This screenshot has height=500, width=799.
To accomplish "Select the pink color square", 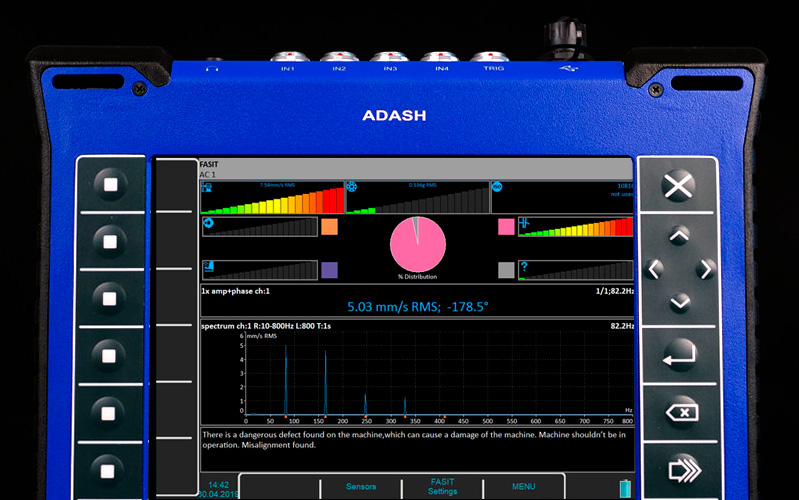I will tap(506, 227).
